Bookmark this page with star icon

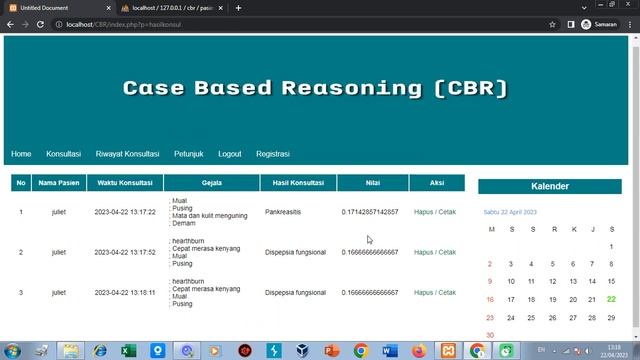tap(552, 24)
